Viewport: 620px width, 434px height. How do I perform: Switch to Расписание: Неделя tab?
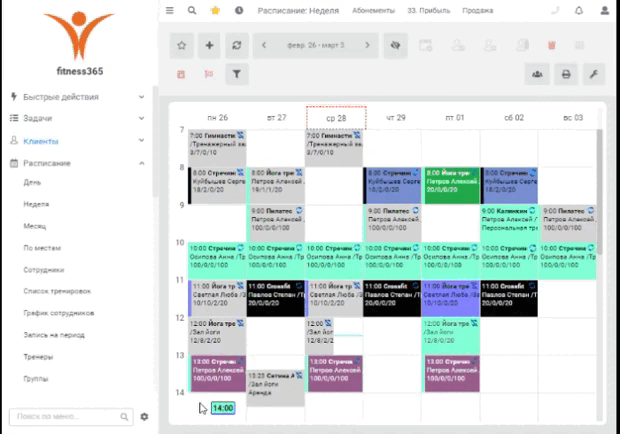tap(298, 11)
